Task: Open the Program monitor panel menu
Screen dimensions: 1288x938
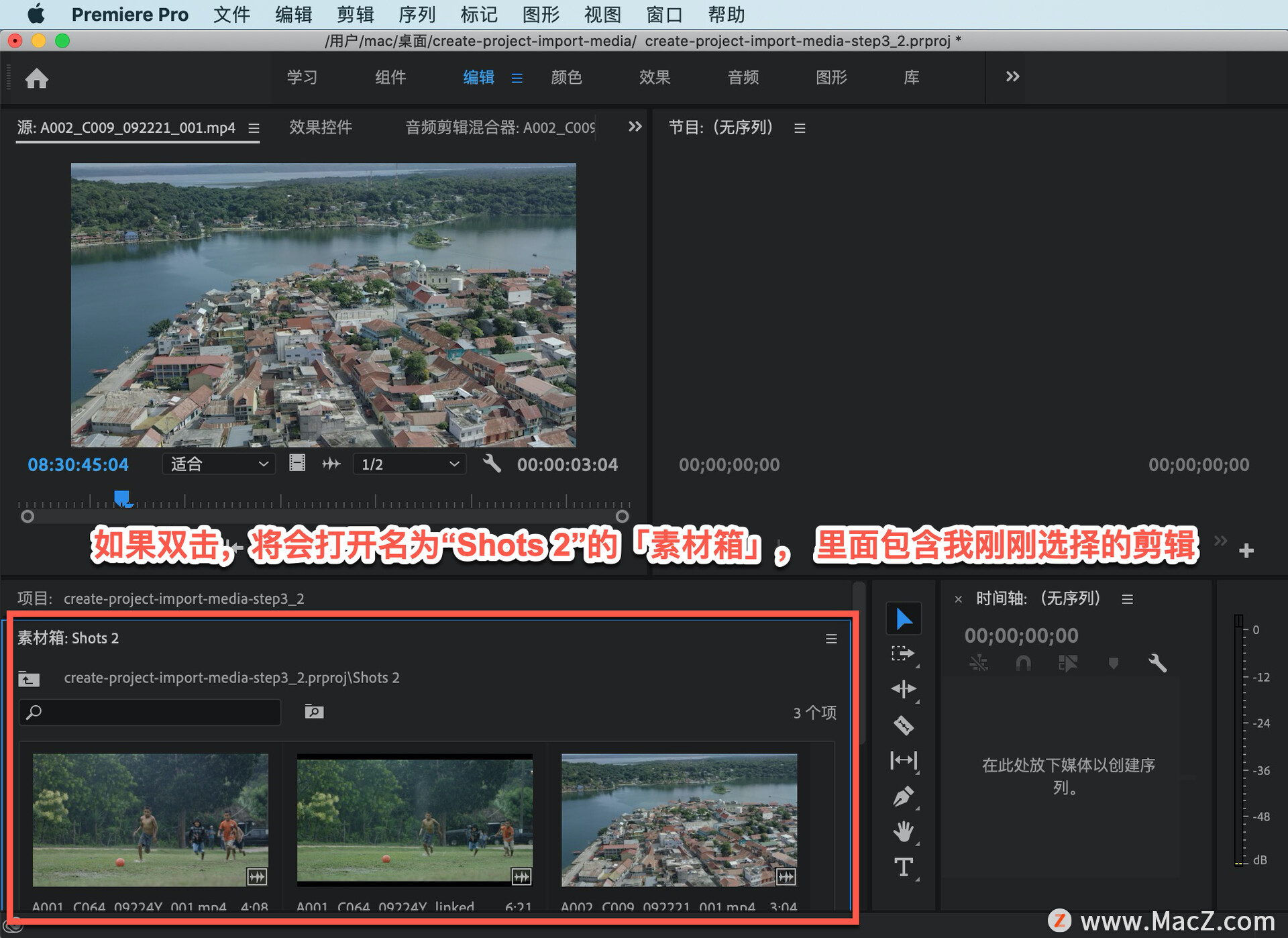Action: click(x=800, y=127)
